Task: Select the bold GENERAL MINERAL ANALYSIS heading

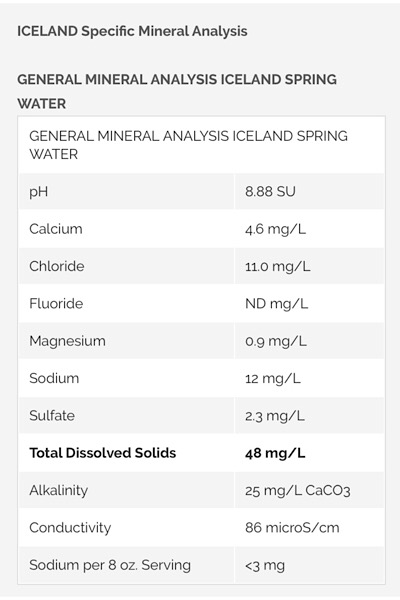Action: pyautogui.click(x=177, y=91)
